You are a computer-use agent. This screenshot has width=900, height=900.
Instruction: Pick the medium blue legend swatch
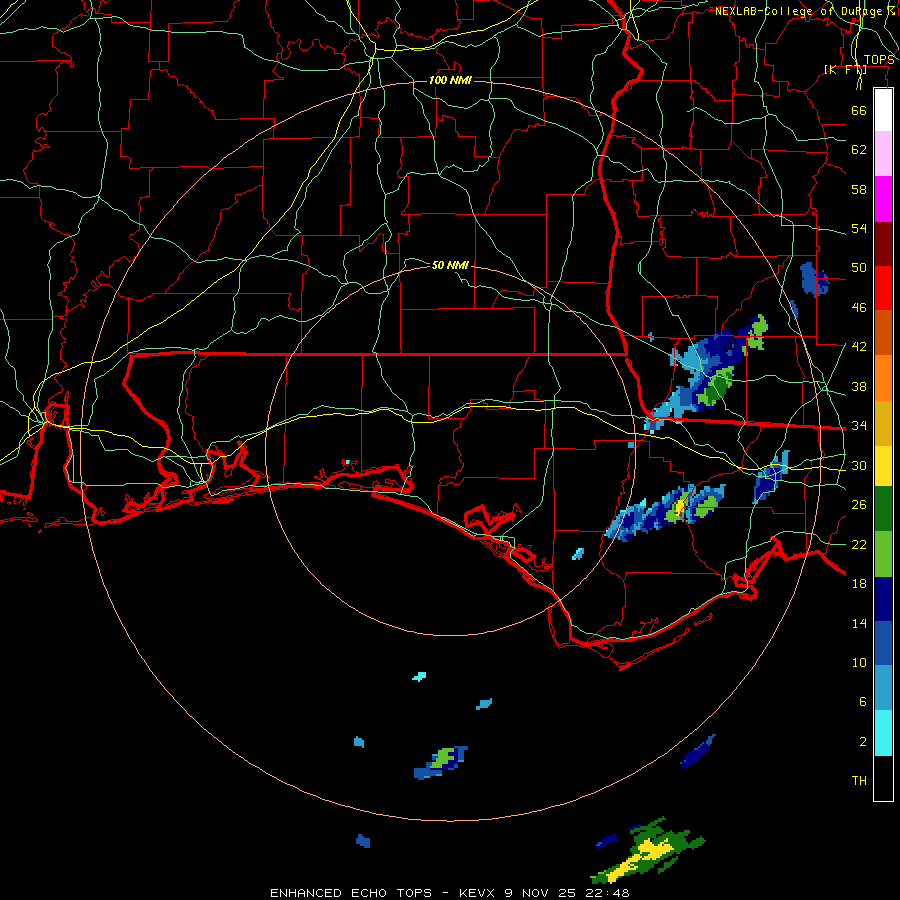click(883, 643)
